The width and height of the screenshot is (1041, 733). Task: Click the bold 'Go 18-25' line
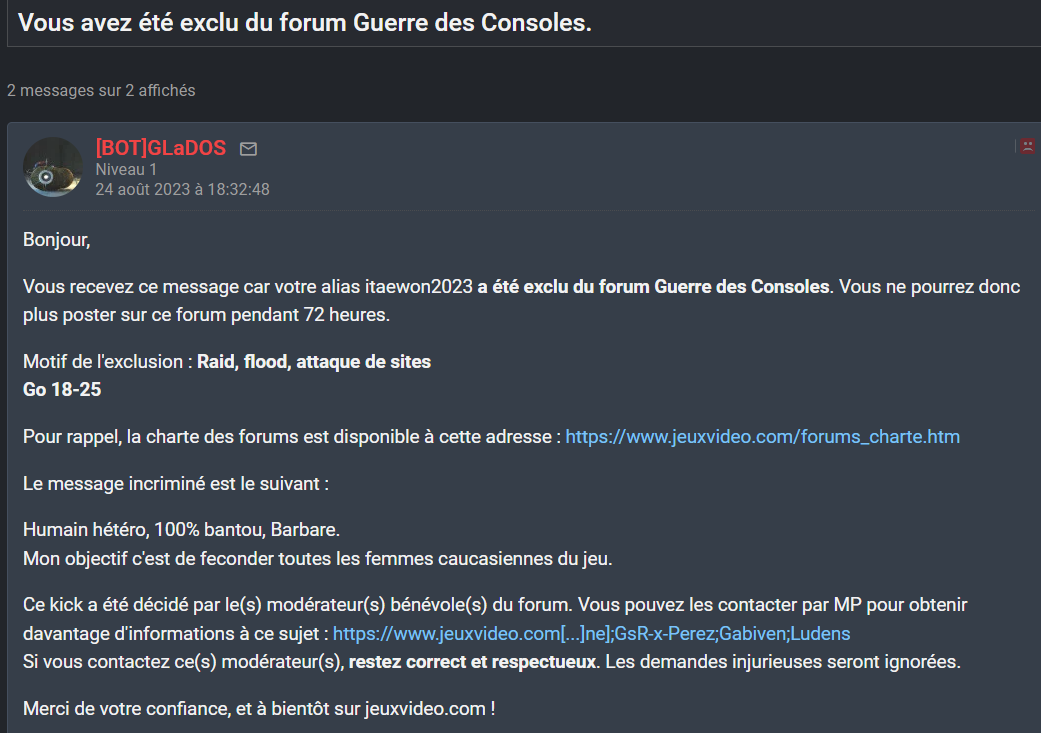[x=62, y=390]
